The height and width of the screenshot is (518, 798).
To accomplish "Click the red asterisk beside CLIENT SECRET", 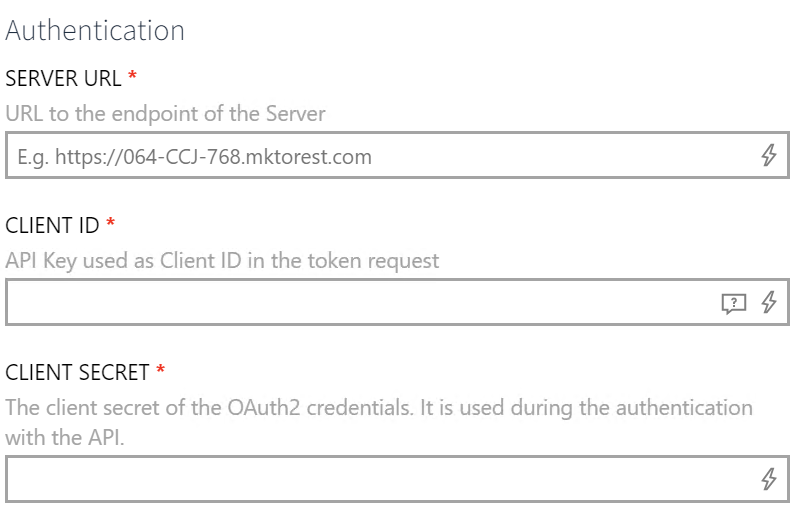I will pos(161,372).
